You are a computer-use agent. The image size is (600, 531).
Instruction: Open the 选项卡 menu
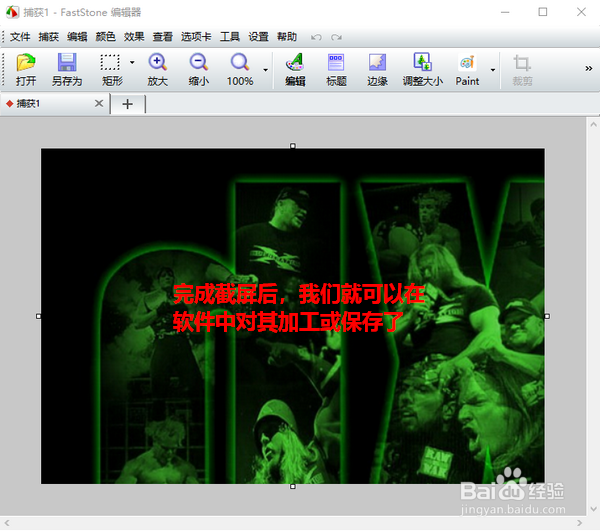[196, 37]
